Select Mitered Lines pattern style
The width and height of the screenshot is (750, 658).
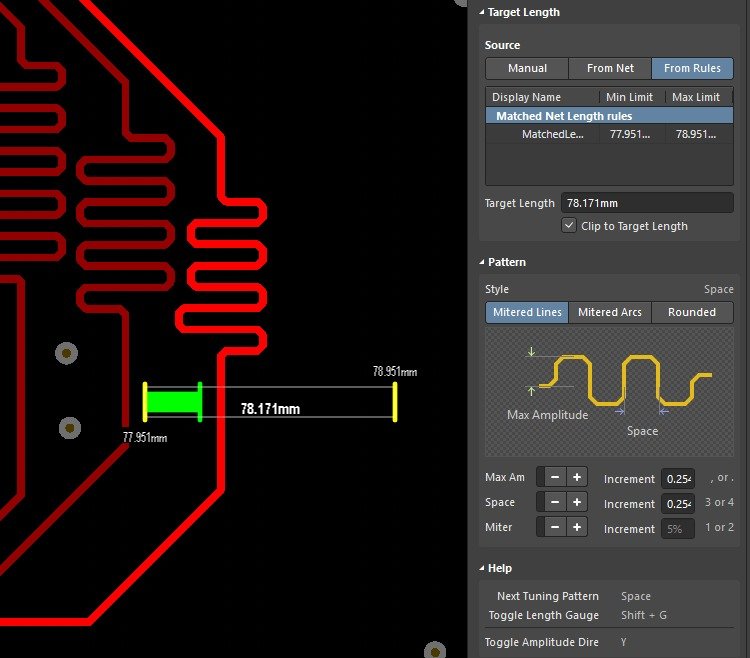click(x=527, y=312)
